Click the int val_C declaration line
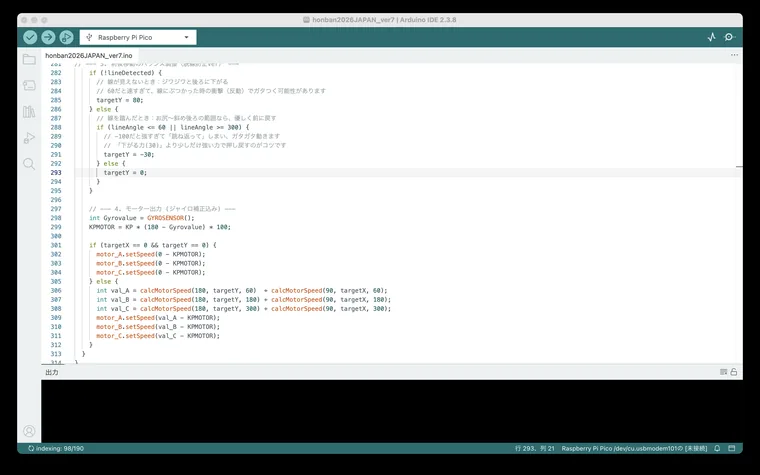760x475 pixels. coord(243,309)
